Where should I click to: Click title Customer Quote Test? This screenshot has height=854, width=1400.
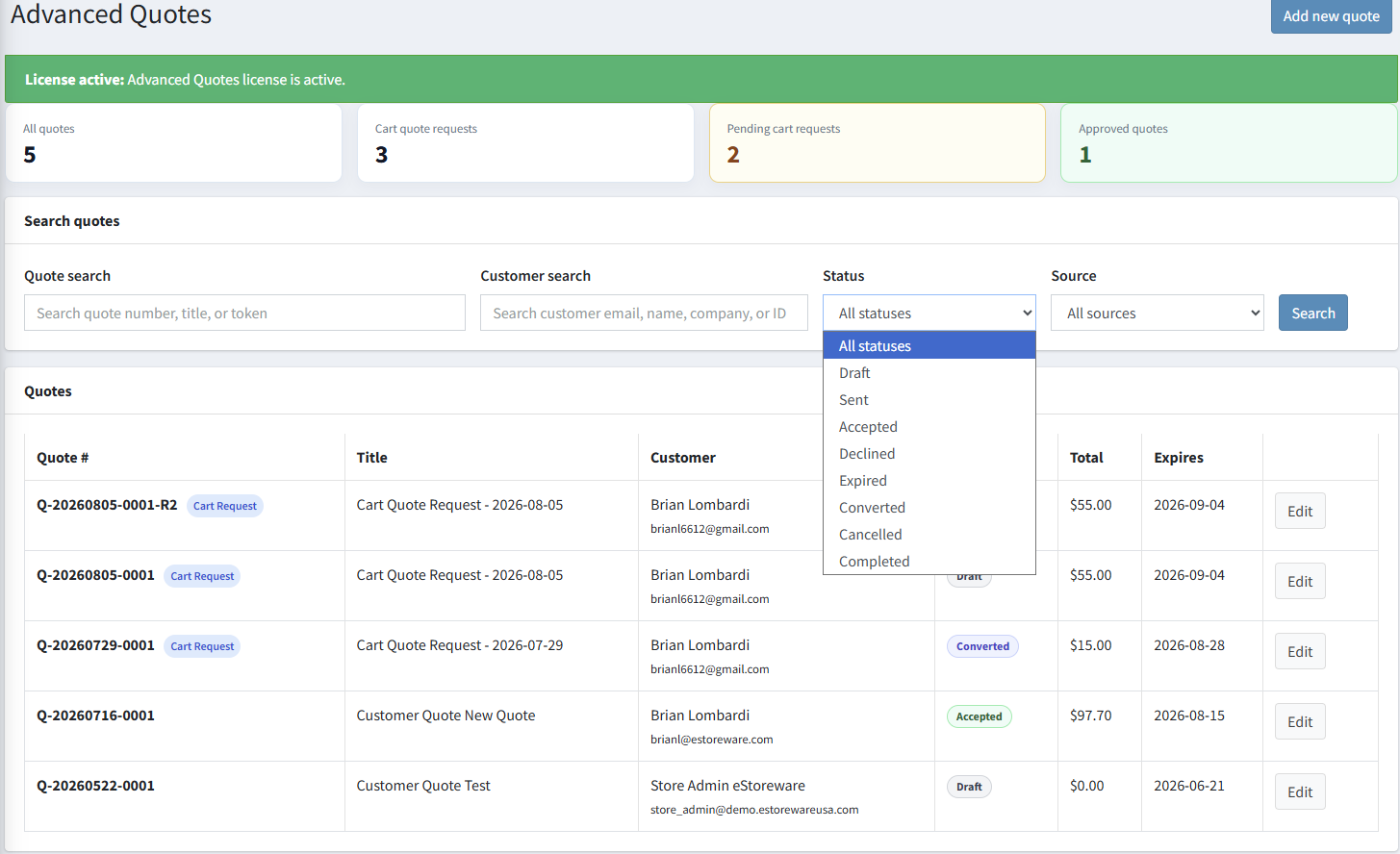pos(423,786)
